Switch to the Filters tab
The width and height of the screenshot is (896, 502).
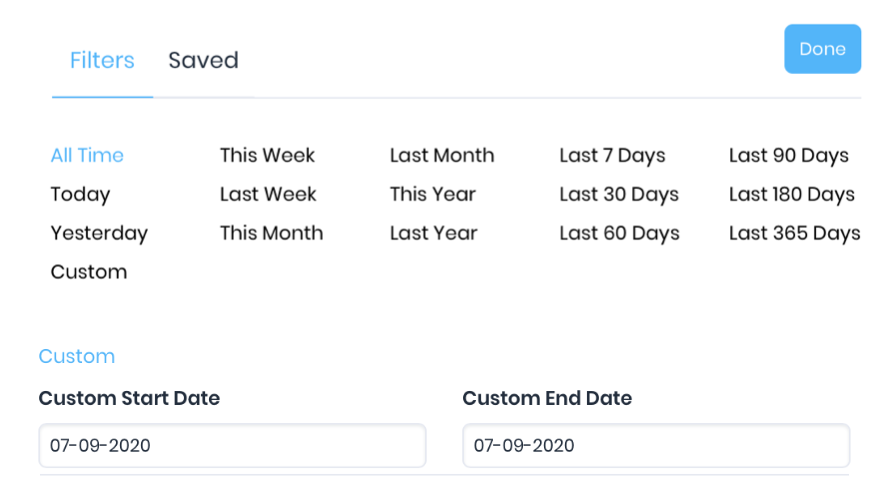[102, 61]
